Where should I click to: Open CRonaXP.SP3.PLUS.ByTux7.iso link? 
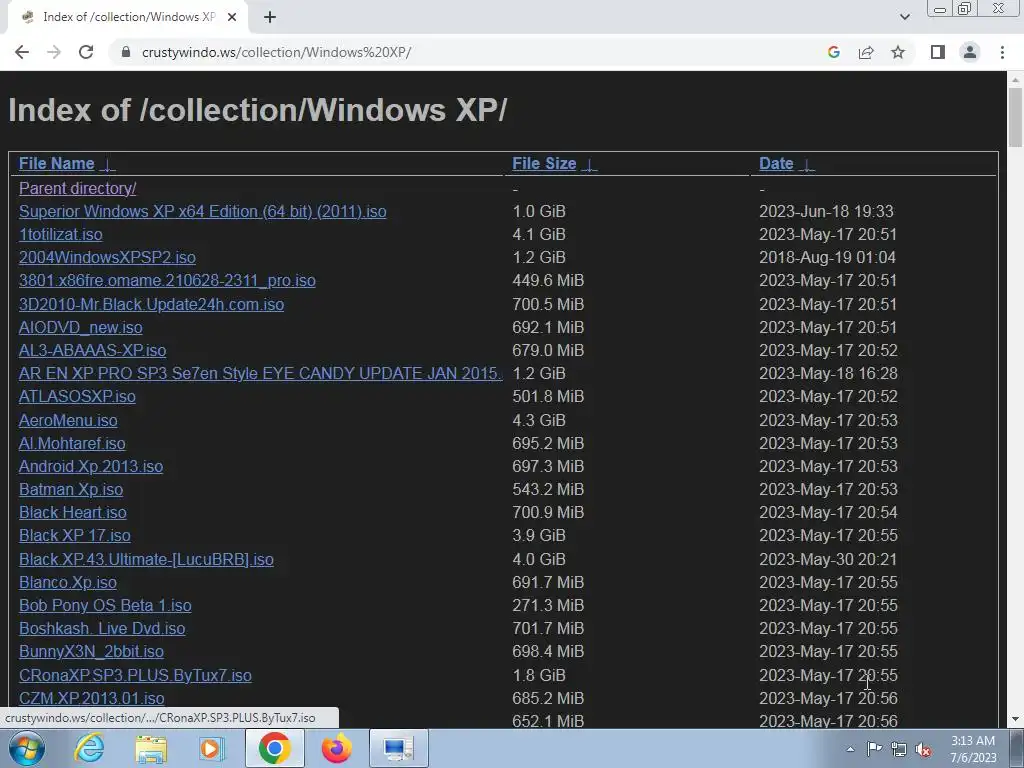[x=135, y=675]
